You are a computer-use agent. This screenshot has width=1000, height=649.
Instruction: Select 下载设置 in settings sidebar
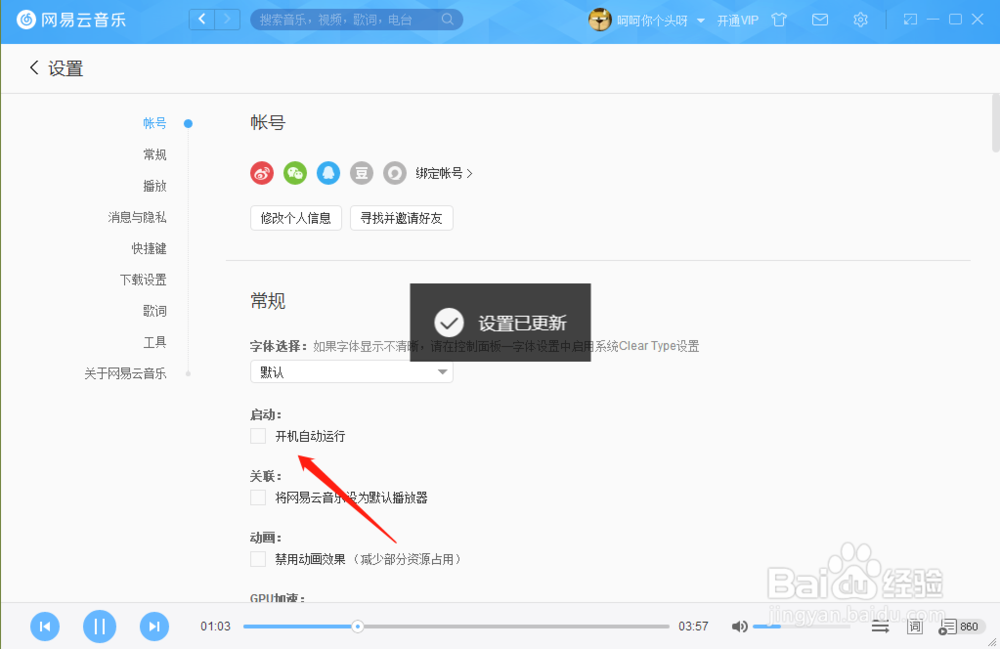coord(143,279)
